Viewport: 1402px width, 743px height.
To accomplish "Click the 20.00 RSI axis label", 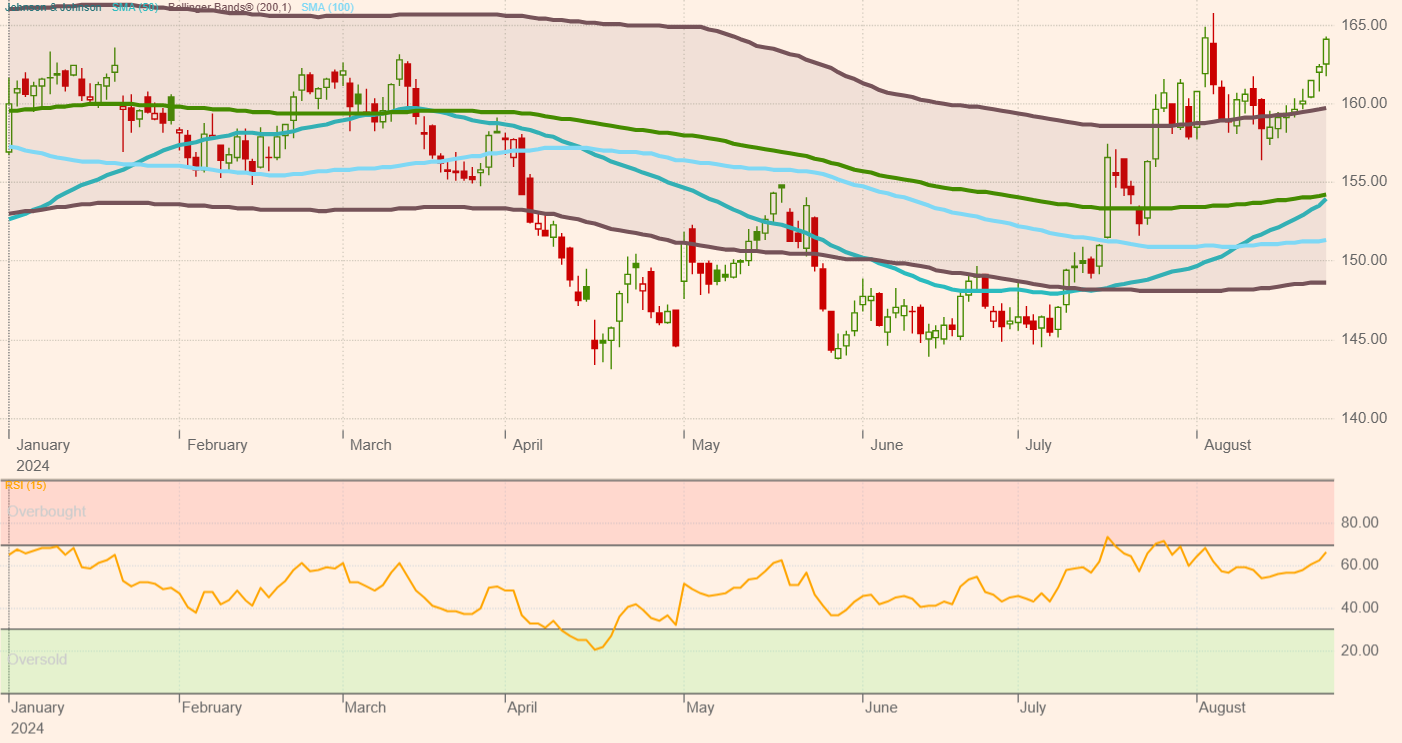I will (1359, 651).
